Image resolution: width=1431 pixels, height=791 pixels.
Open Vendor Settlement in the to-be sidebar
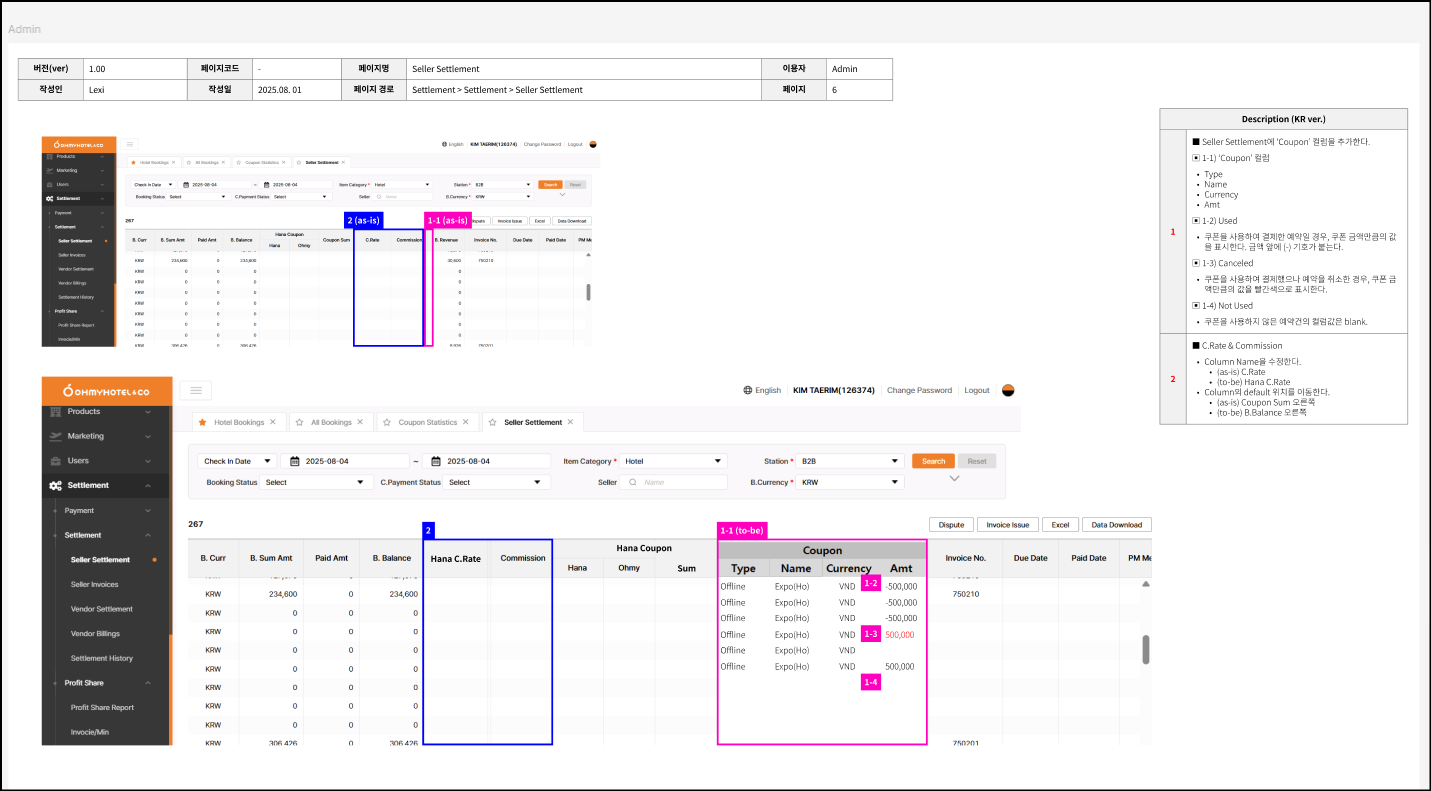click(x=102, y=609)
